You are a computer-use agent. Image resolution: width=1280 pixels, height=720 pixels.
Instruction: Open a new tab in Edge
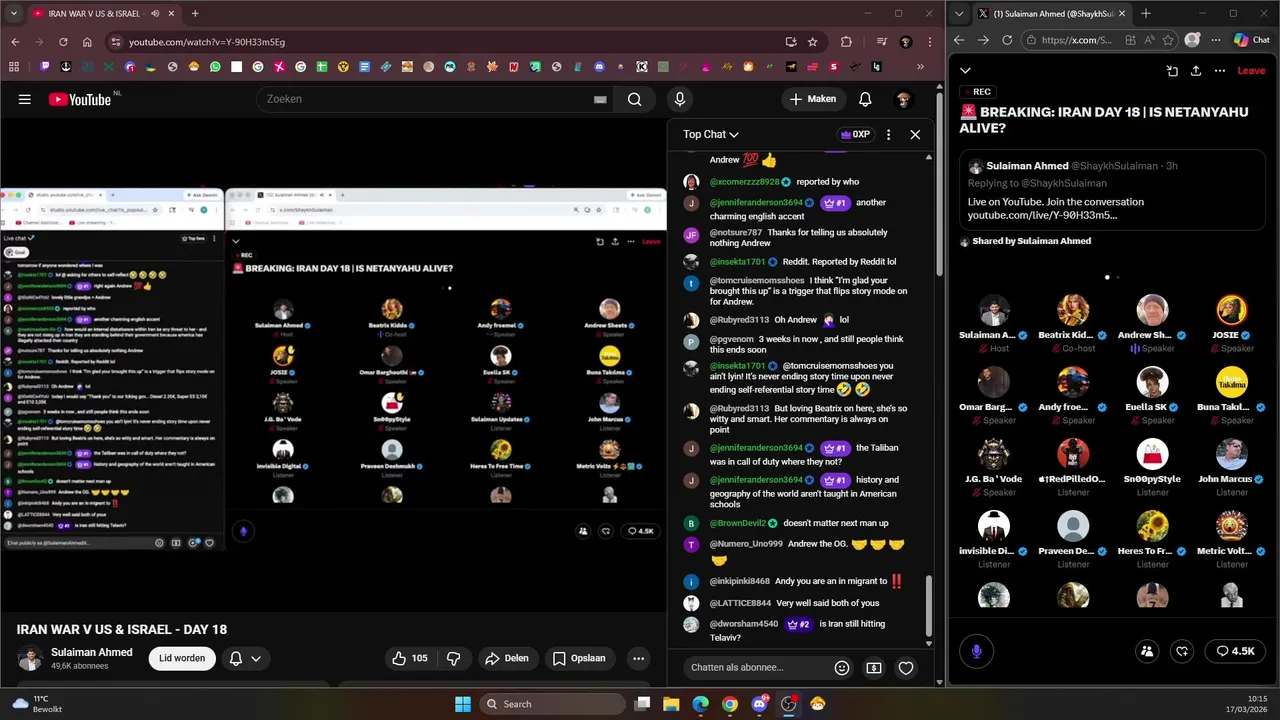pos(1146,14)
